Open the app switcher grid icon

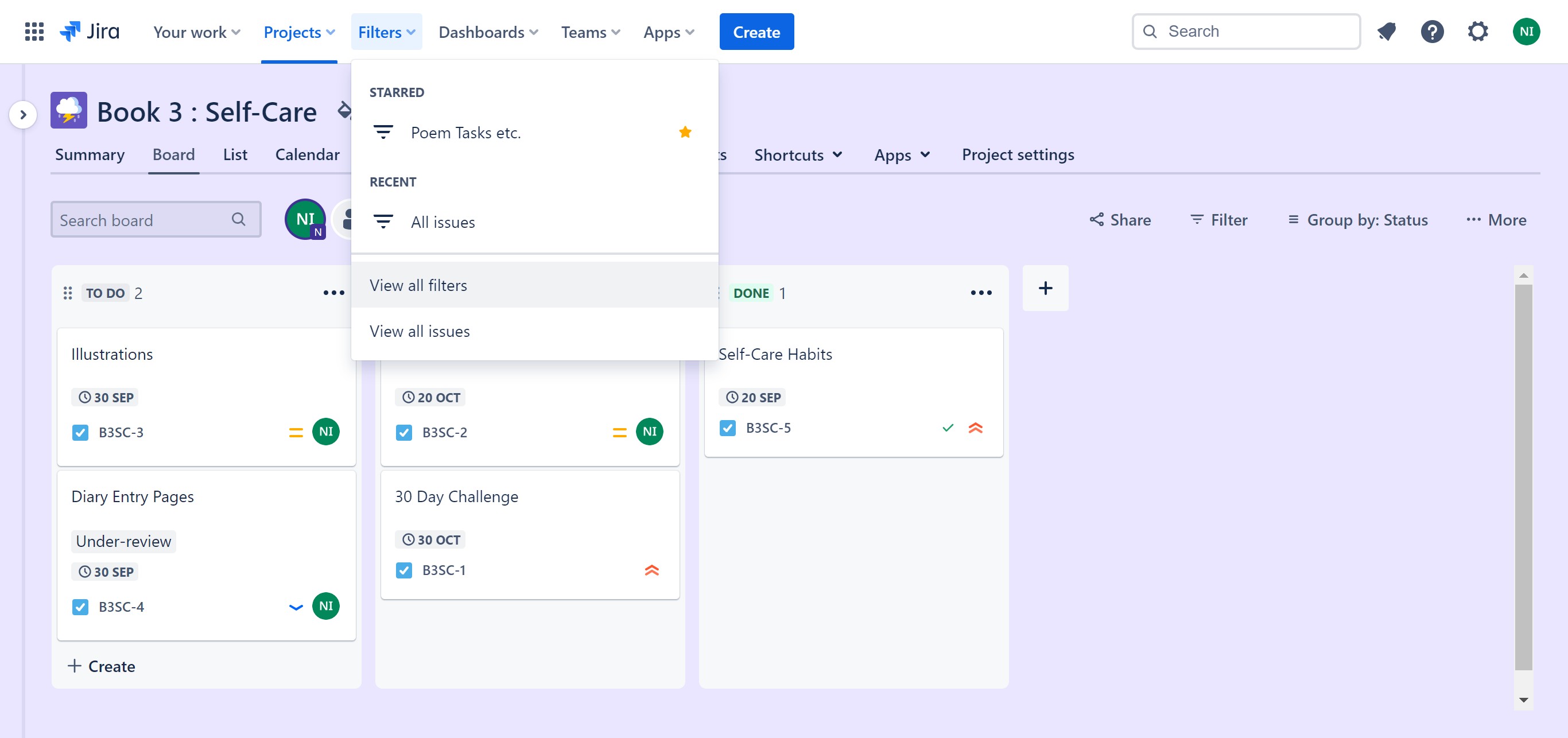(x=34, y=32)
